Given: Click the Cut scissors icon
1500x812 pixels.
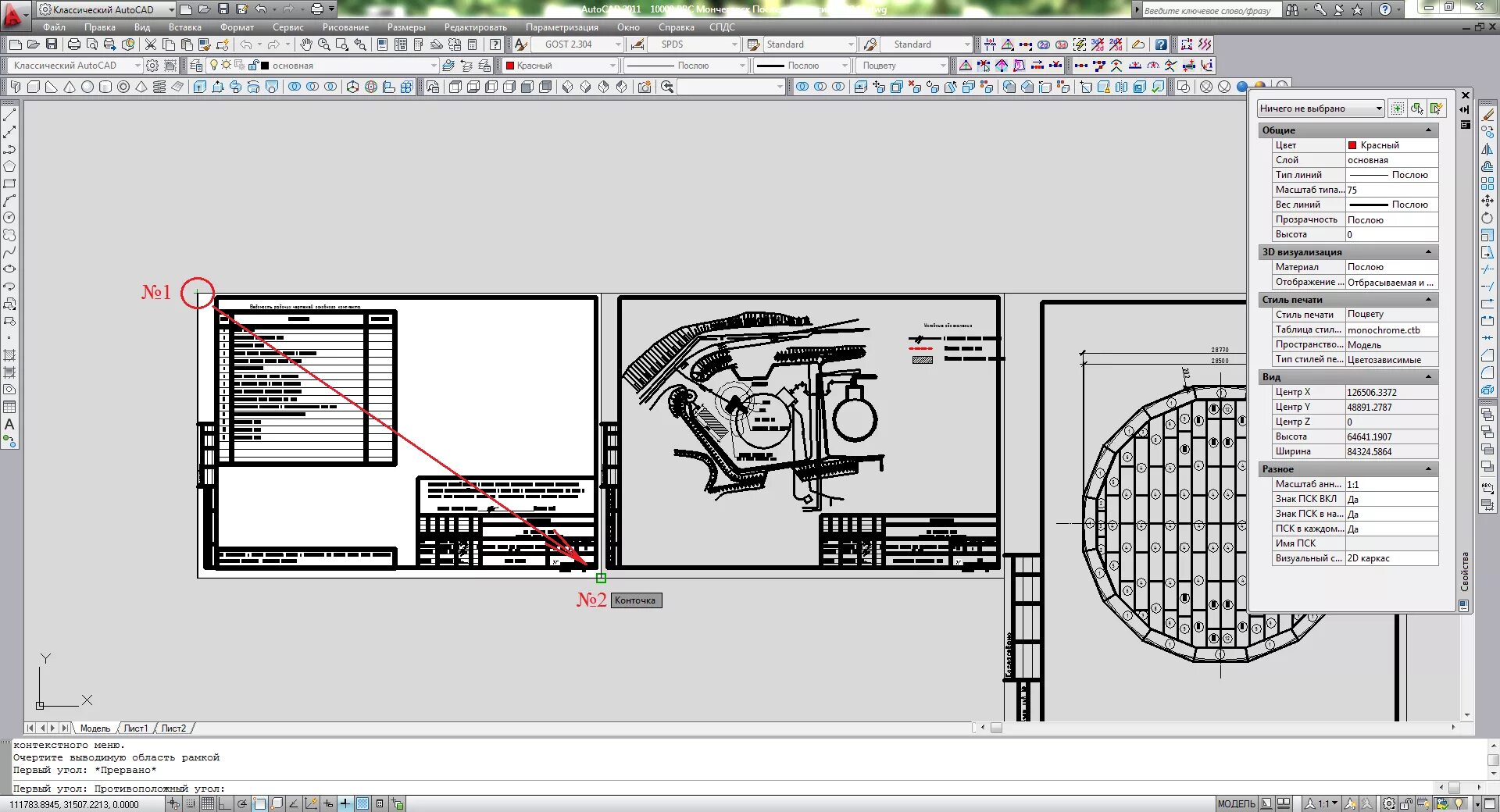Looking at the screenshot, I should pos(151,45).
